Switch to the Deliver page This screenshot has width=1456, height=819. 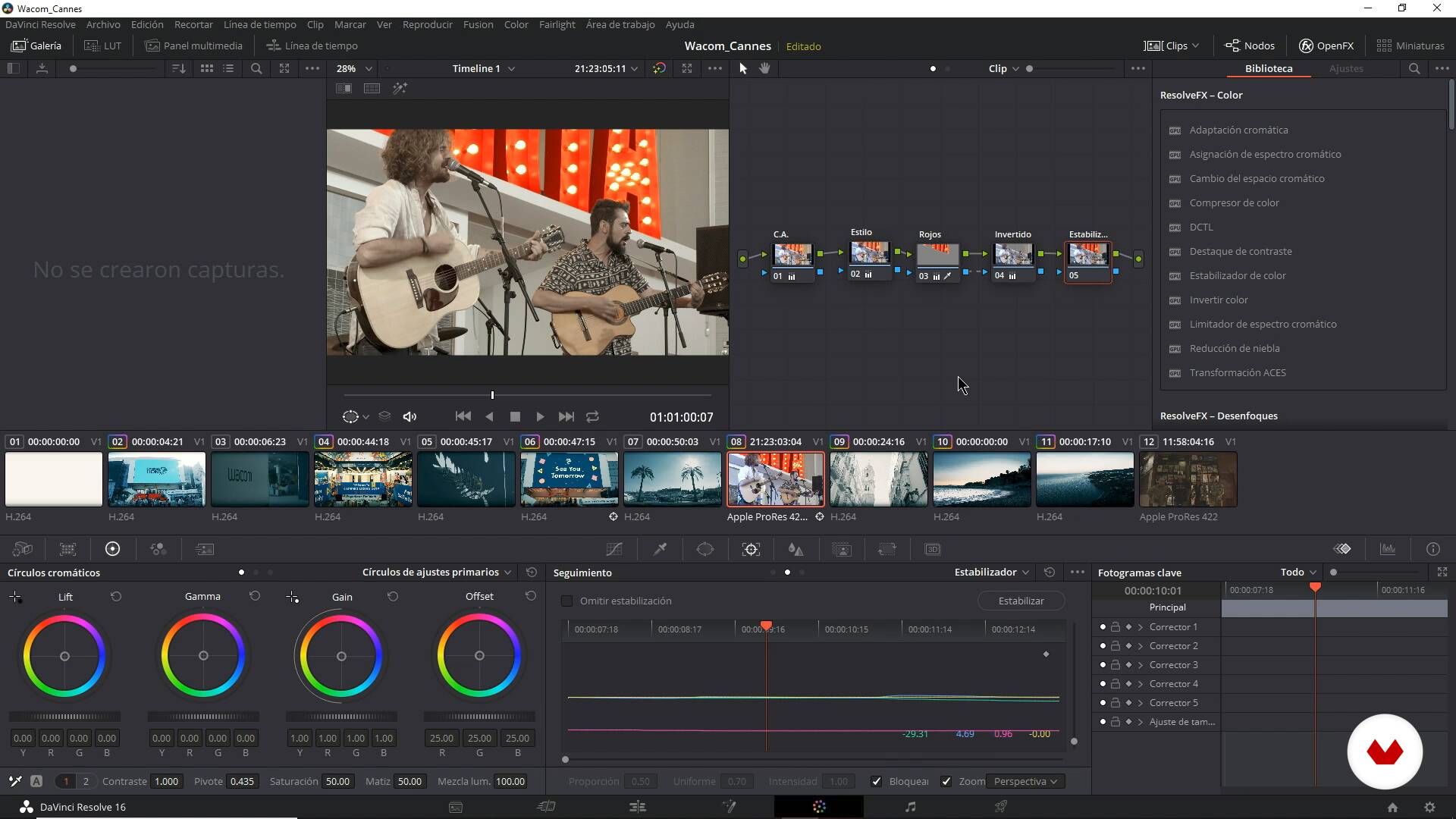[x=1001, y=807]
